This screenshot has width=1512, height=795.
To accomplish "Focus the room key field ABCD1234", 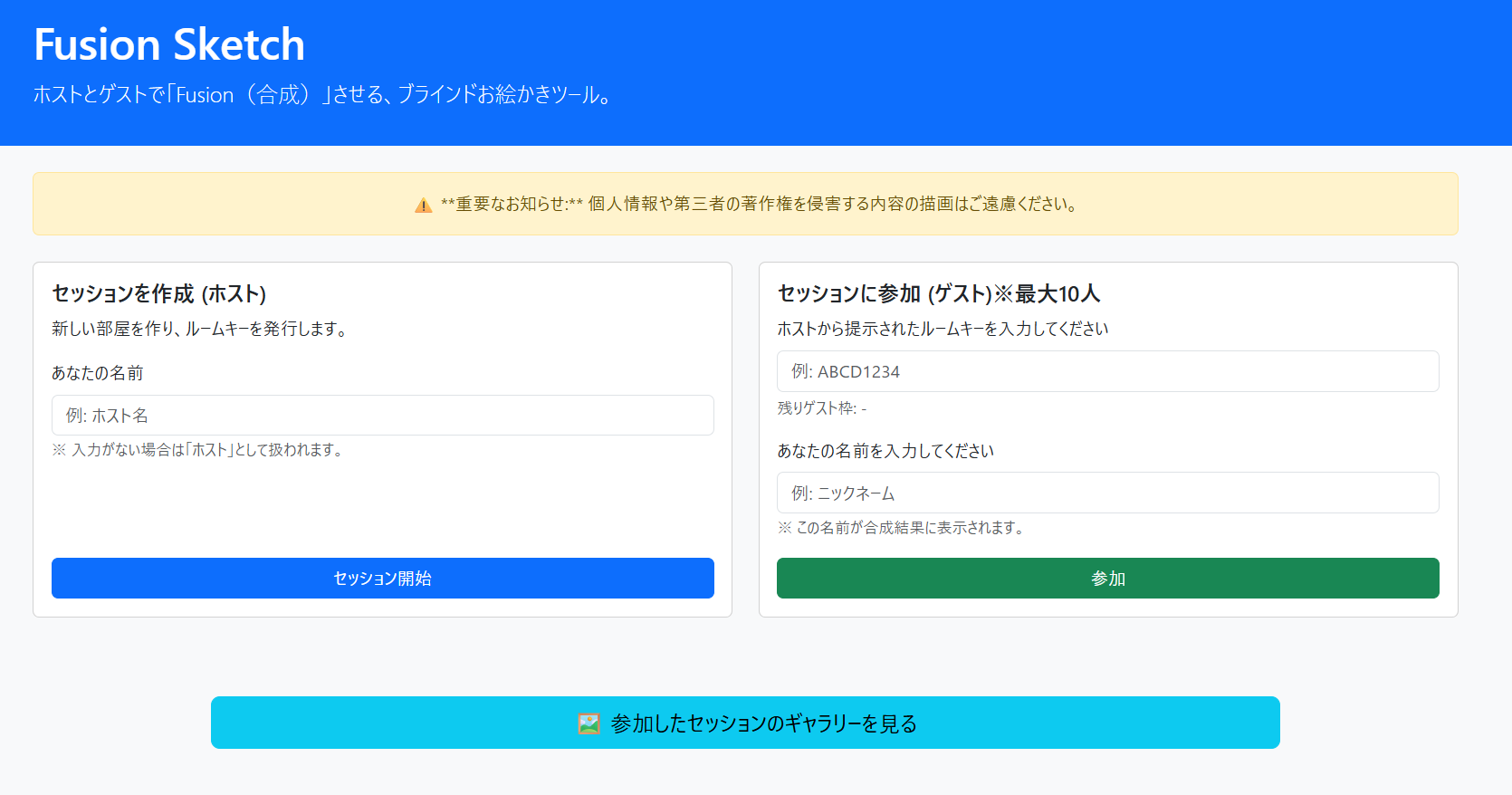I will coord(1108,371).
